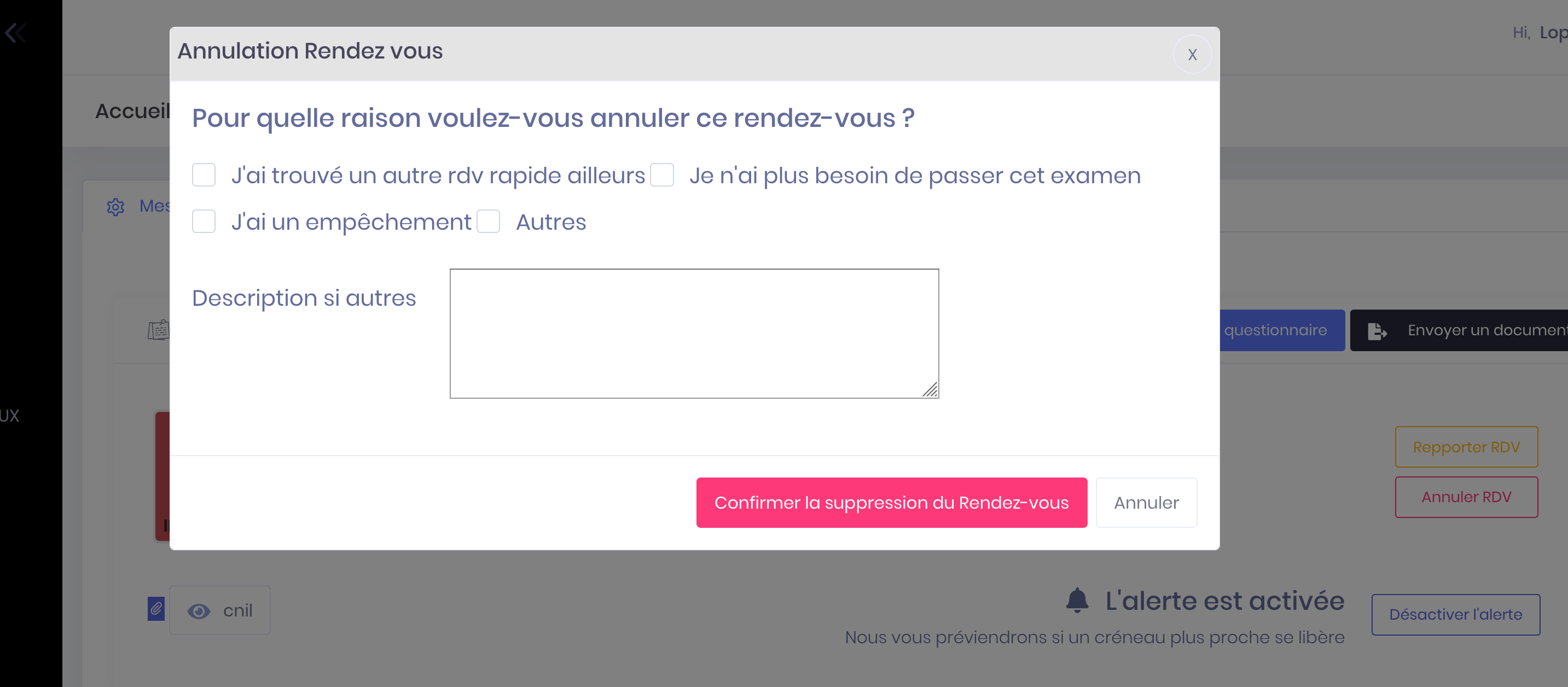Image resolution: width=1568 pixels, height=687 pixels.
Task: Open the Accueil breadcrumb item
Action: pyautogui.click(x=132, y=112)
